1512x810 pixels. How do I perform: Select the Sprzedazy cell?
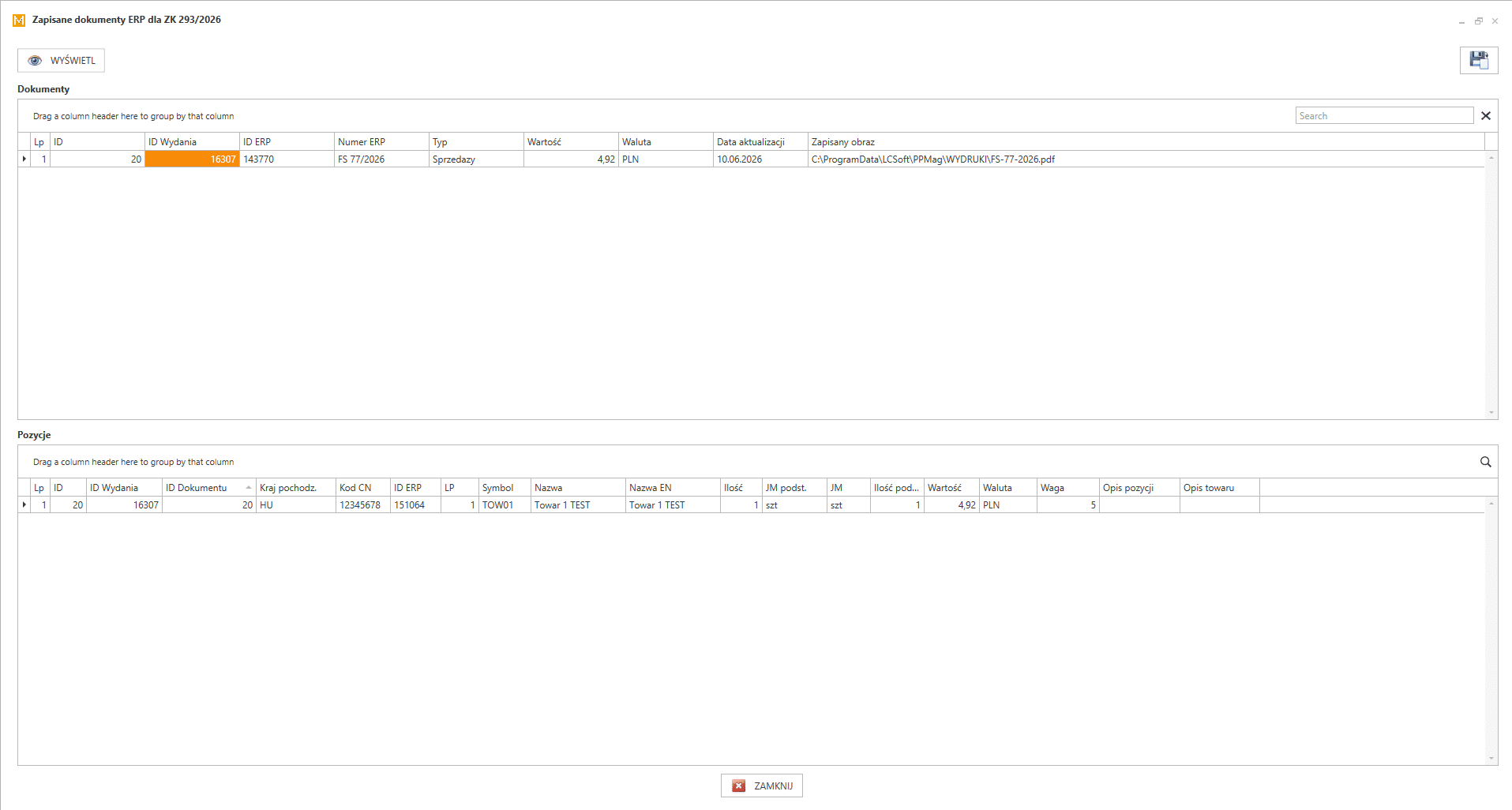[x=476, y=159]
